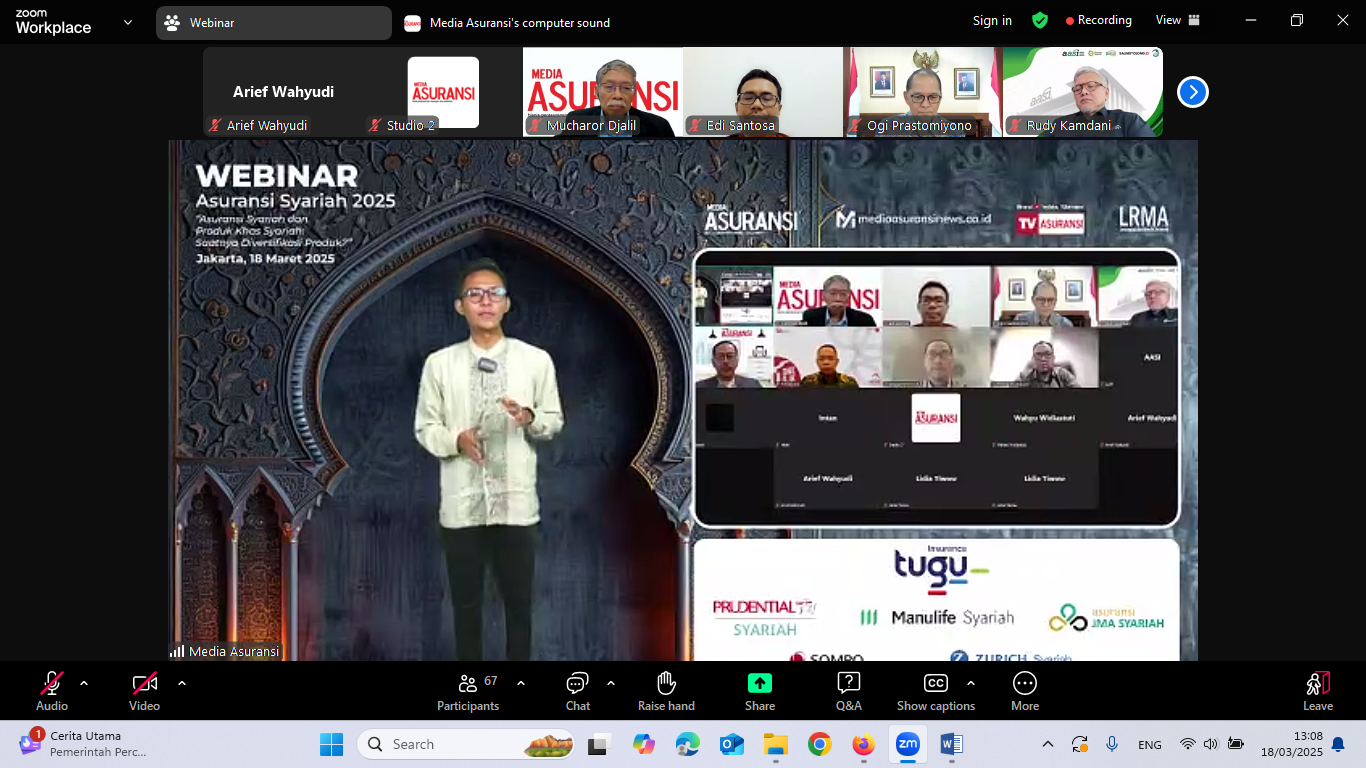The width and height of the screenshot is (1366, 768).
Task: Open the More options menu
Action: (x=1025, y=691)
